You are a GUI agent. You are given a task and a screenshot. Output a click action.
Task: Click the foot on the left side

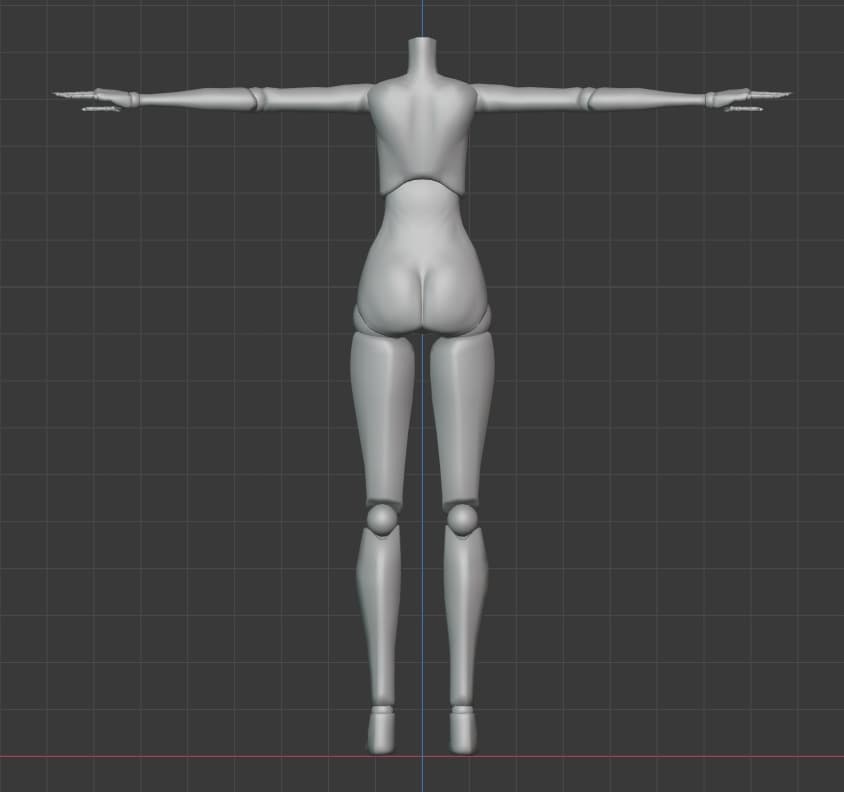(x=381, y=730)
